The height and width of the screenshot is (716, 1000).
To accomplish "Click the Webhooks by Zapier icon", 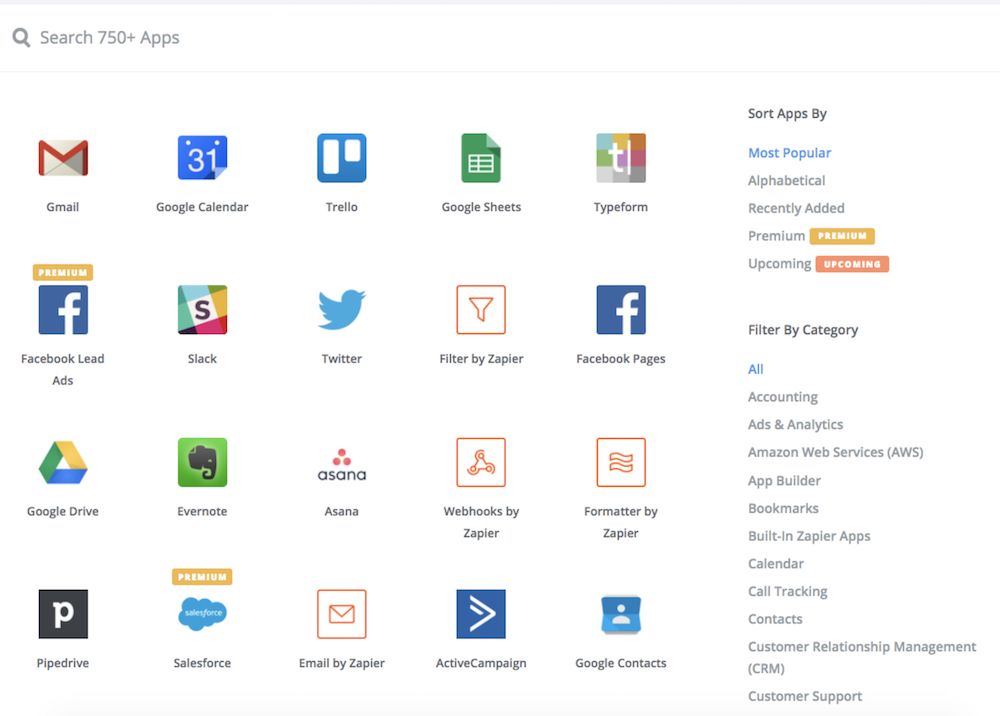I will point(481,462).
